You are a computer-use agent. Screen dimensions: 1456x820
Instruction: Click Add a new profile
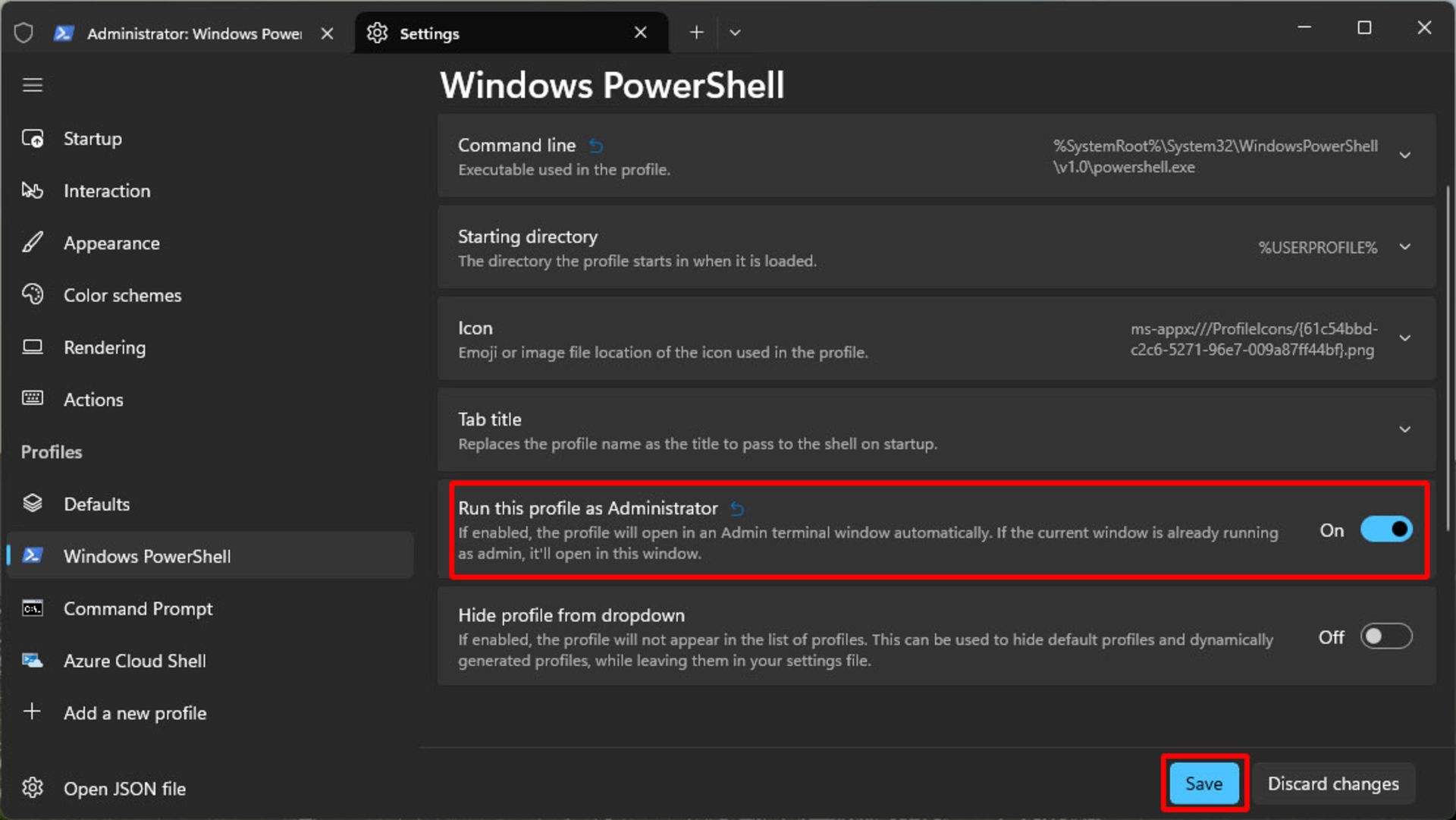click(210, 713)
